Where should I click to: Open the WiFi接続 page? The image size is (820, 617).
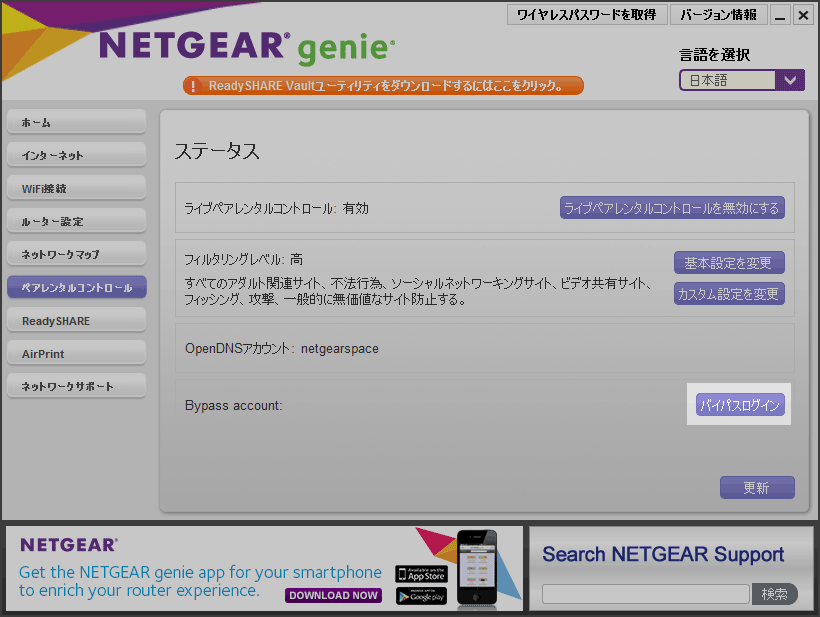76,188
